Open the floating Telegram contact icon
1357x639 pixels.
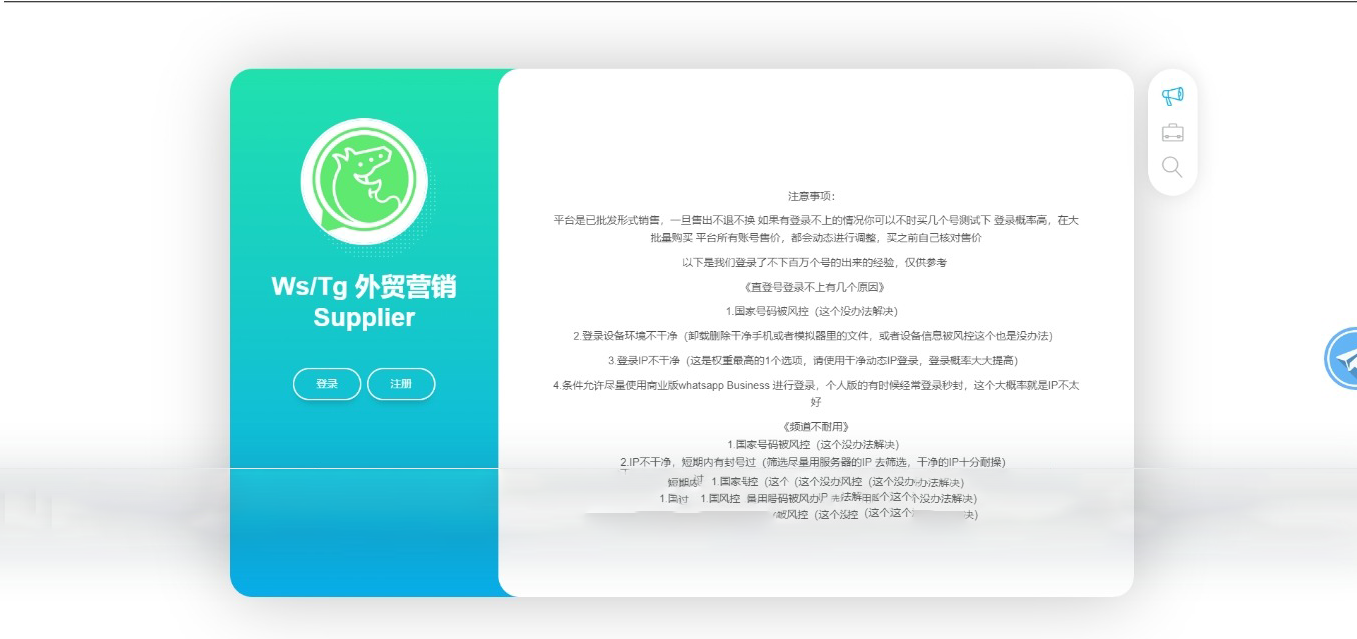click(1343, 358)
